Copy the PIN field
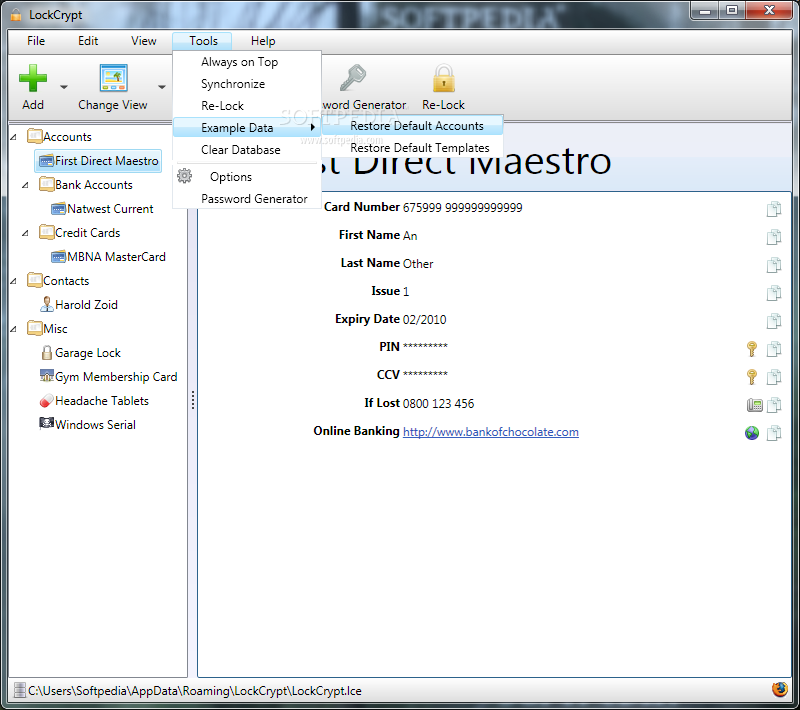Viewport: 800px width, 710px height. (x=774, y=349)
